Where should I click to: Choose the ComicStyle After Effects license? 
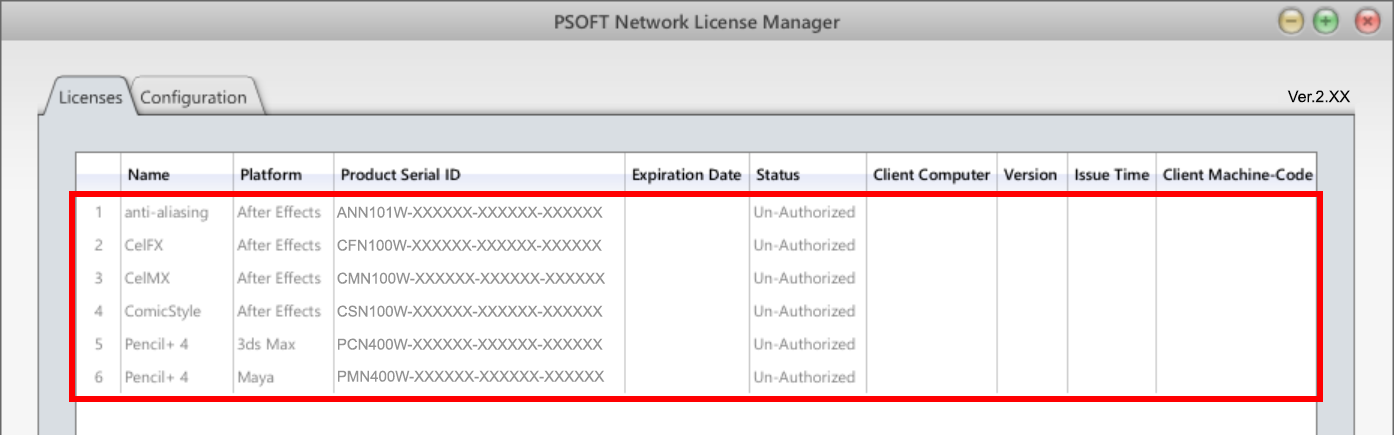[x=162, y=311]
